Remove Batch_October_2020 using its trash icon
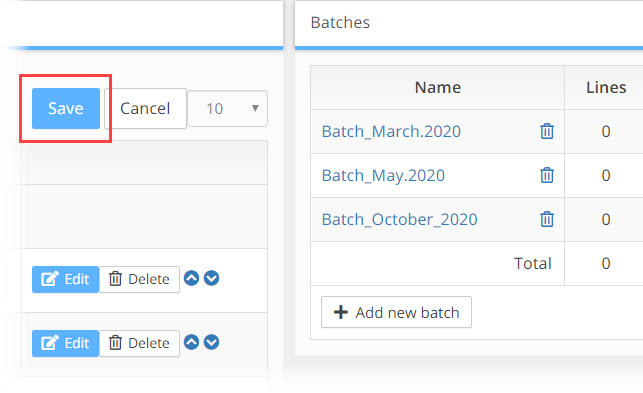The image size is (643, 393). point(547,219)
